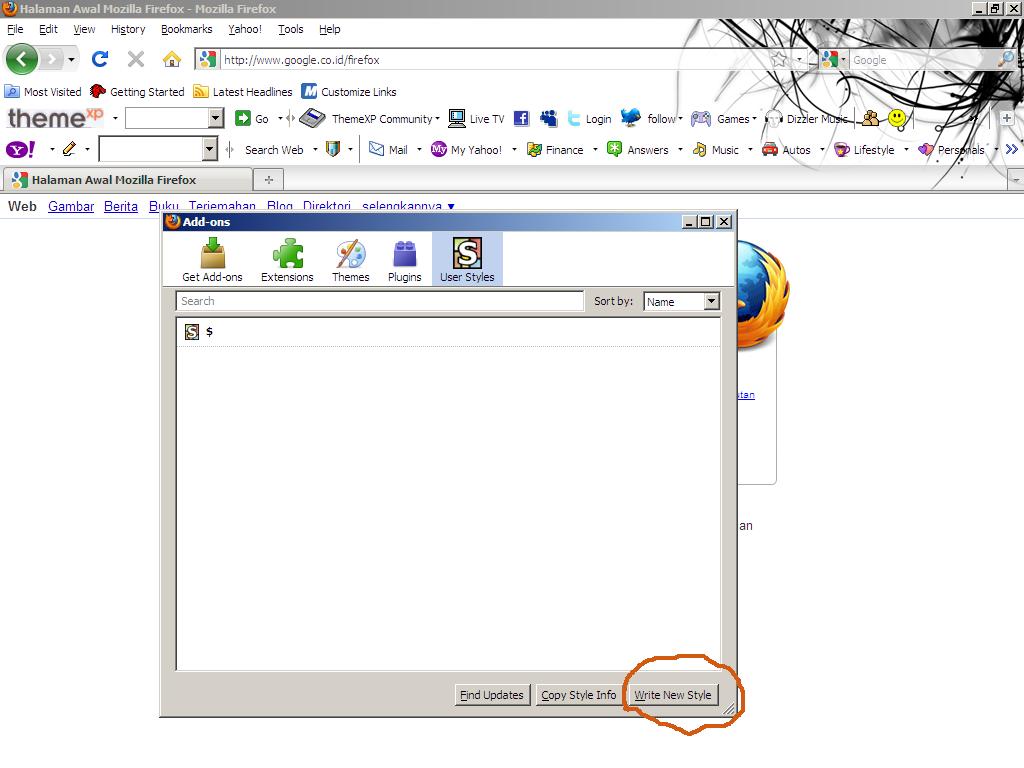Open the Edit menu
The image size is (1024, 768).
[x=48, y=29]
